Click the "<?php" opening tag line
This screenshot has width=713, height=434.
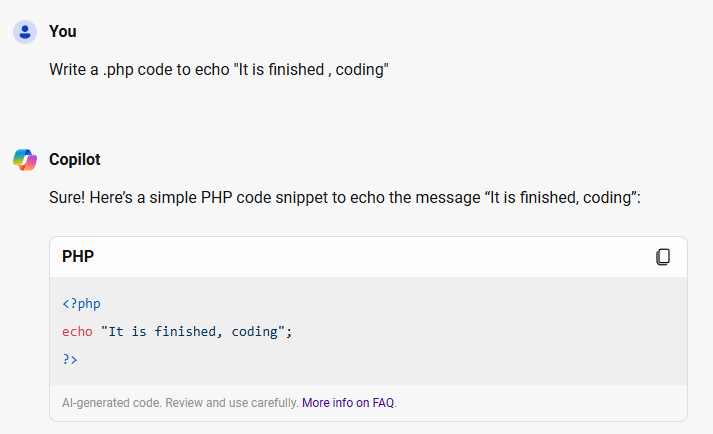tap(81, 304)
